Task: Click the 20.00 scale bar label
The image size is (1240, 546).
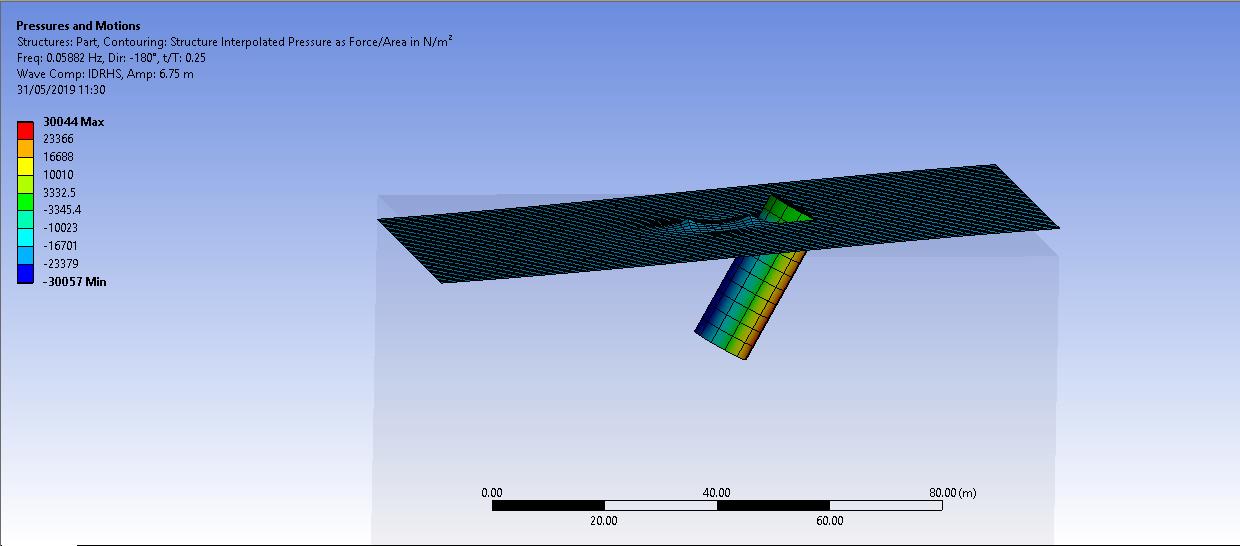Action: click(604, 520)
